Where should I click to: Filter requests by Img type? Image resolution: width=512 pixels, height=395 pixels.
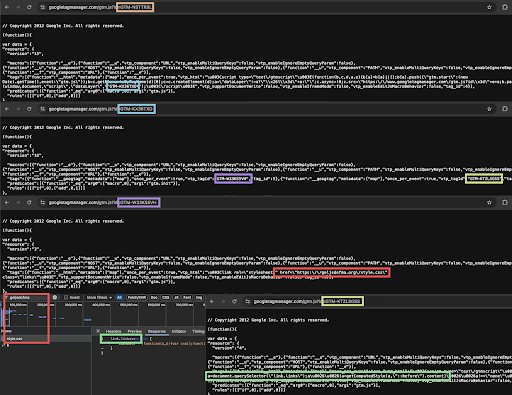199,297
